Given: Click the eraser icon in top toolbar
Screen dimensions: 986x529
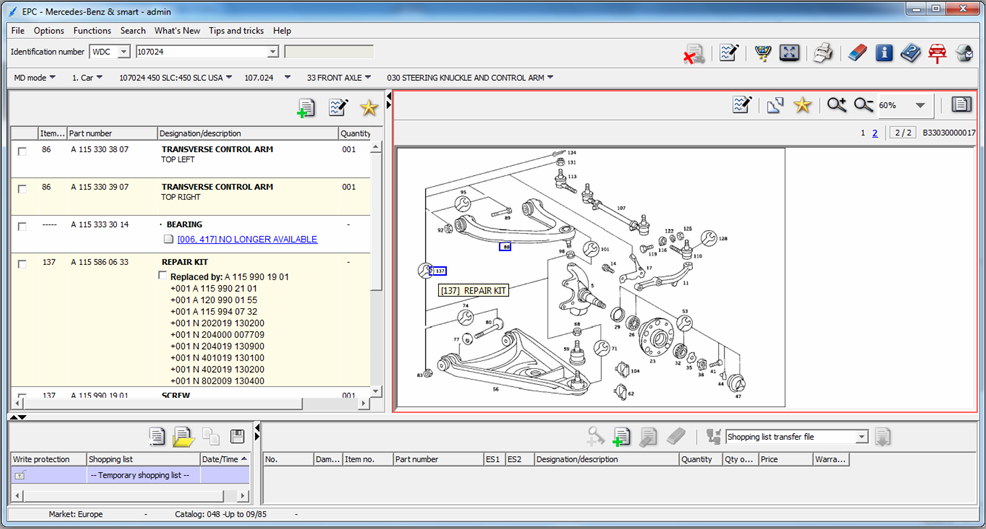Looking at the screenshot, I should (x=857, y=53).
